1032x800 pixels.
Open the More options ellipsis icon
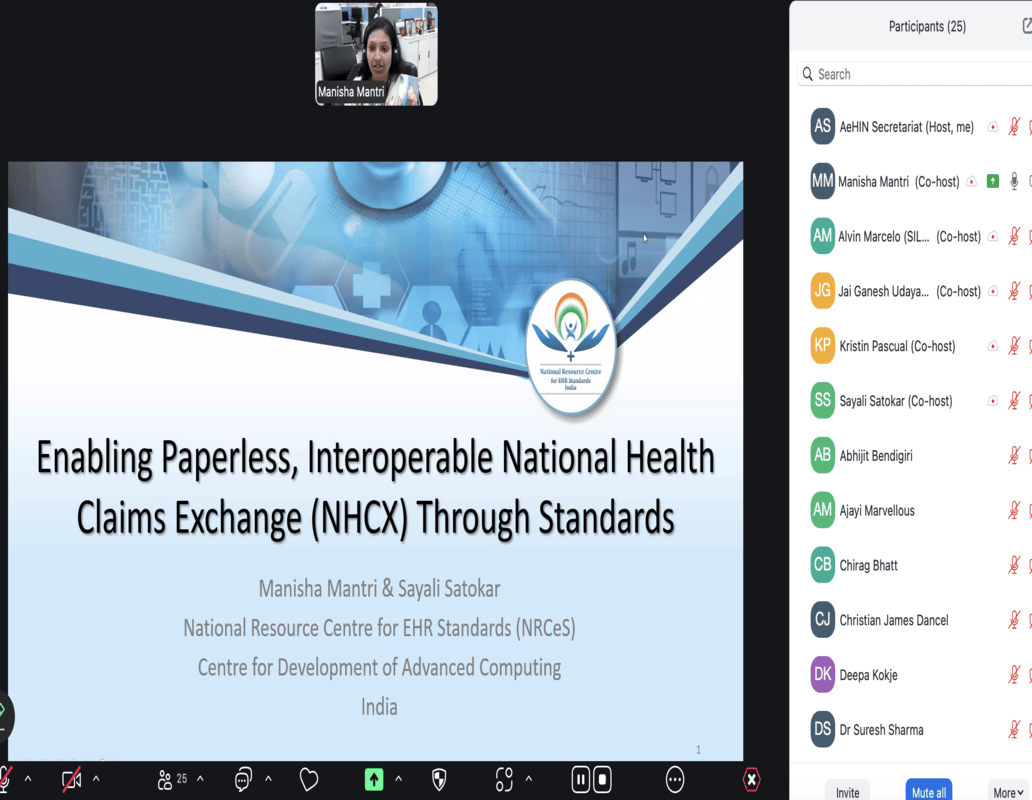pyautogui.click(x=675, y=779)
